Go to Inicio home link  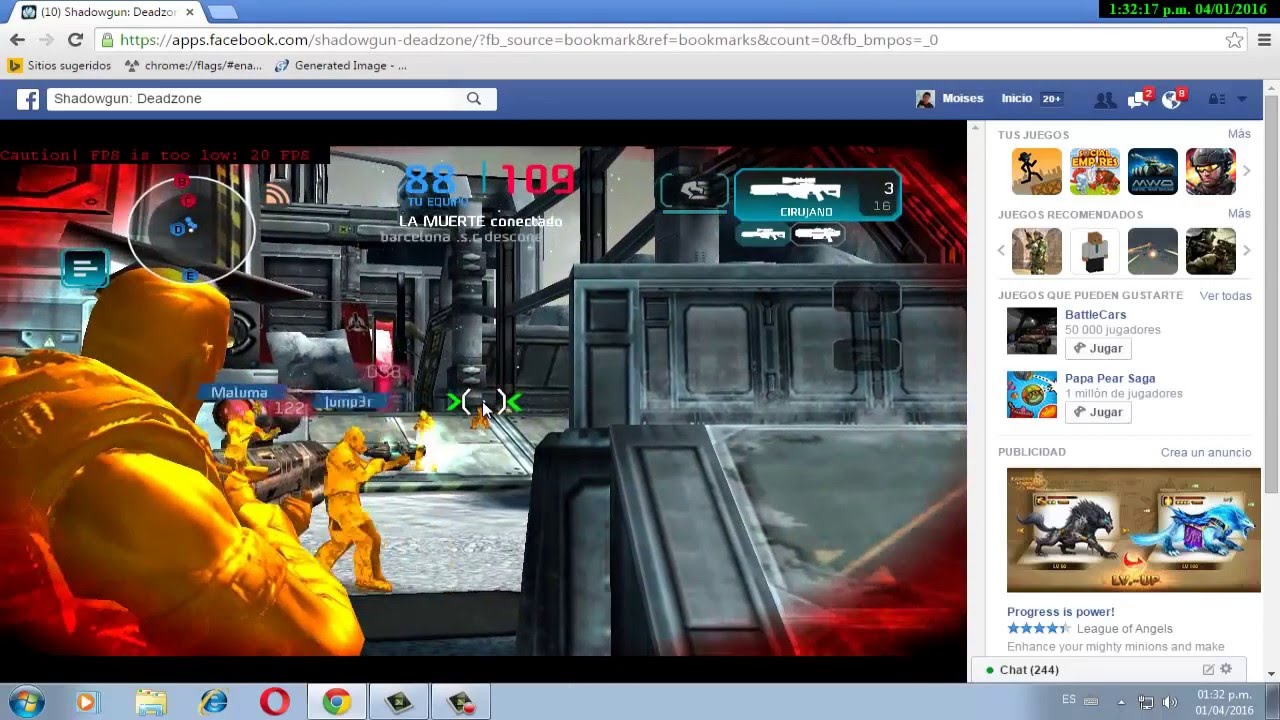pyautogui.click(x=1017, y=98)
